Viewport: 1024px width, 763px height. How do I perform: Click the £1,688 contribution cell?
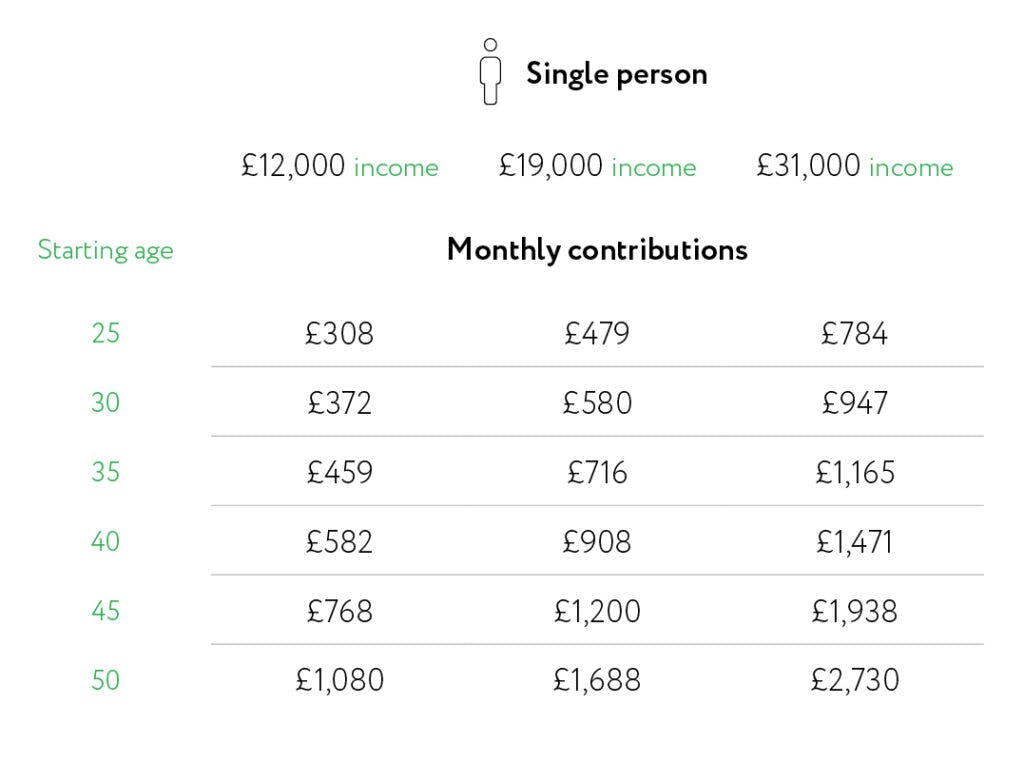tap(597, 680)
